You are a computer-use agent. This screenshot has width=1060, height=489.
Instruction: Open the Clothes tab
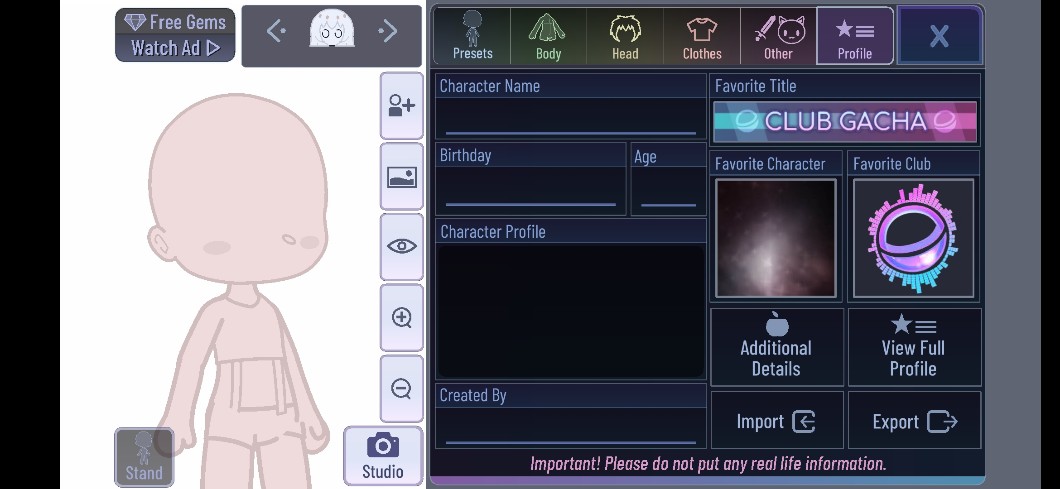[x=702, y=36]
